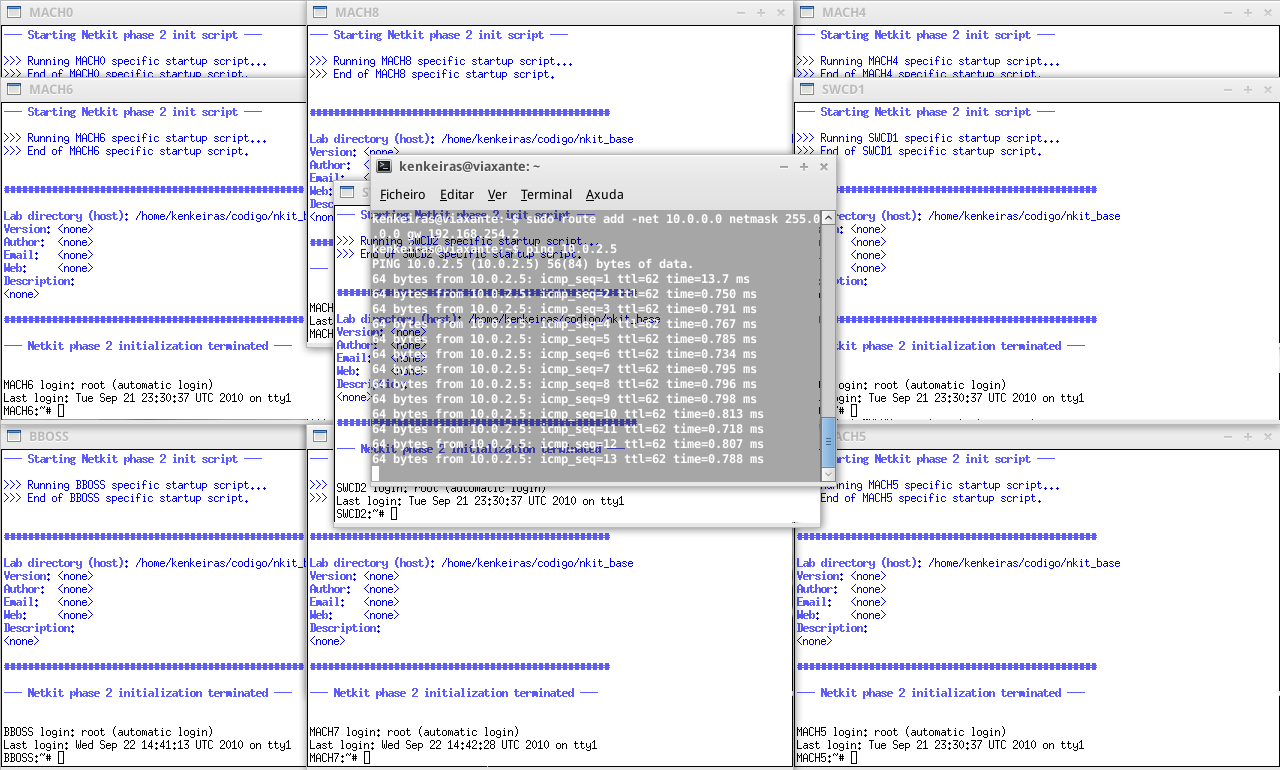Click 'Last login: Wed Sep 22 14:41:13' line

point(147,745)
